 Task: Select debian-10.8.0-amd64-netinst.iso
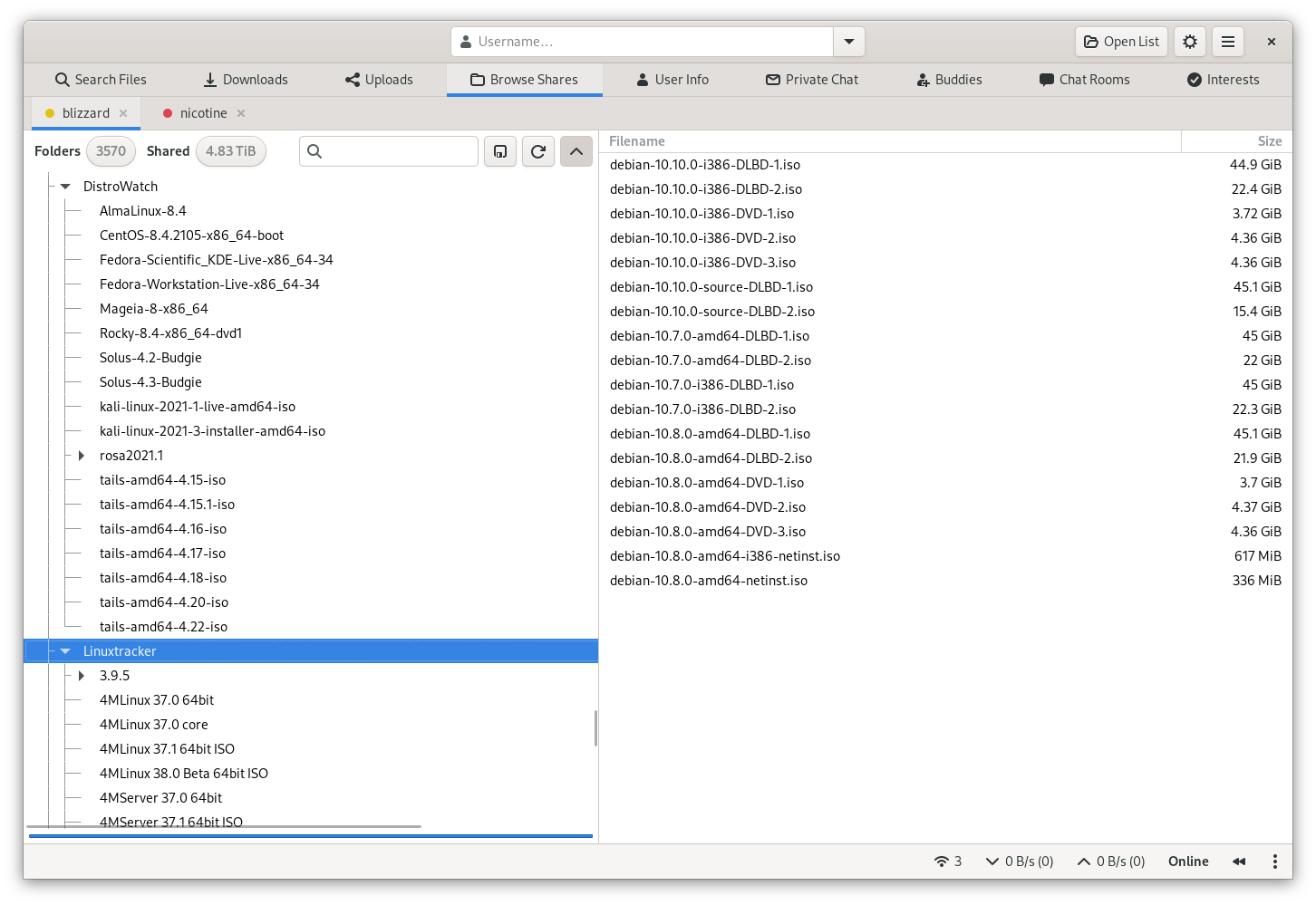pos(709,581)
